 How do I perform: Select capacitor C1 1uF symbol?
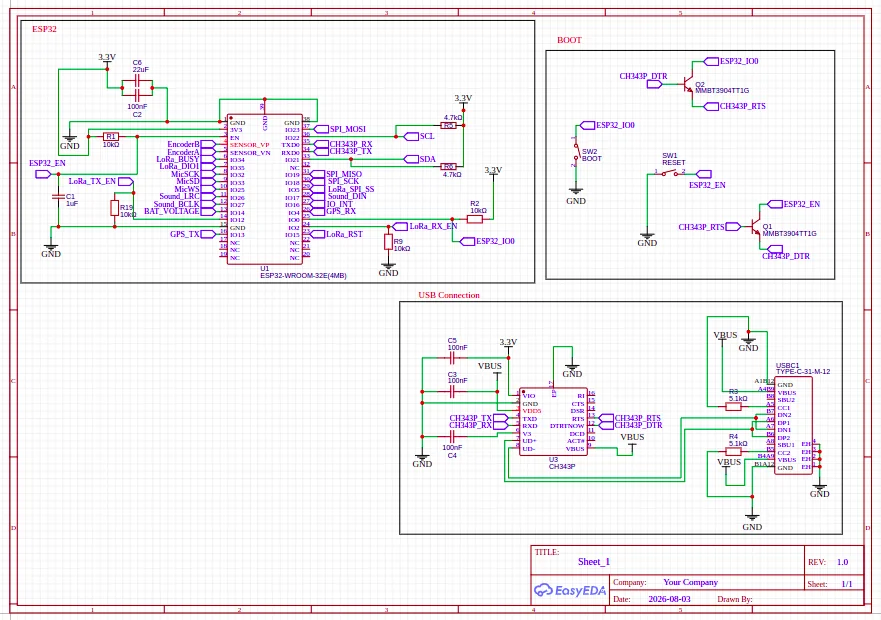click(58, 197)
